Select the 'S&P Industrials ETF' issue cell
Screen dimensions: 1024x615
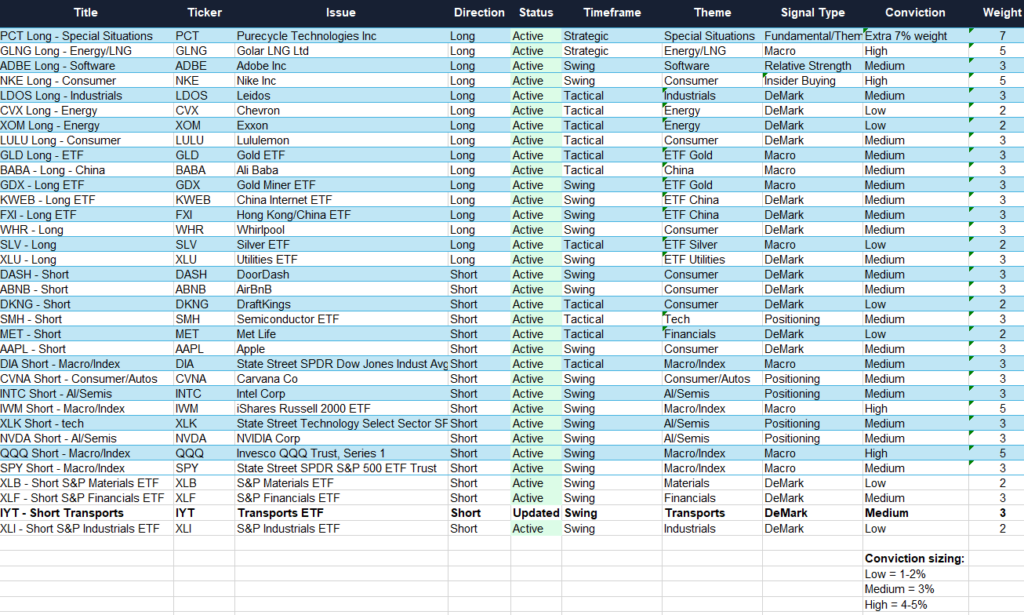pyautogui.click(x=341, y=529)
